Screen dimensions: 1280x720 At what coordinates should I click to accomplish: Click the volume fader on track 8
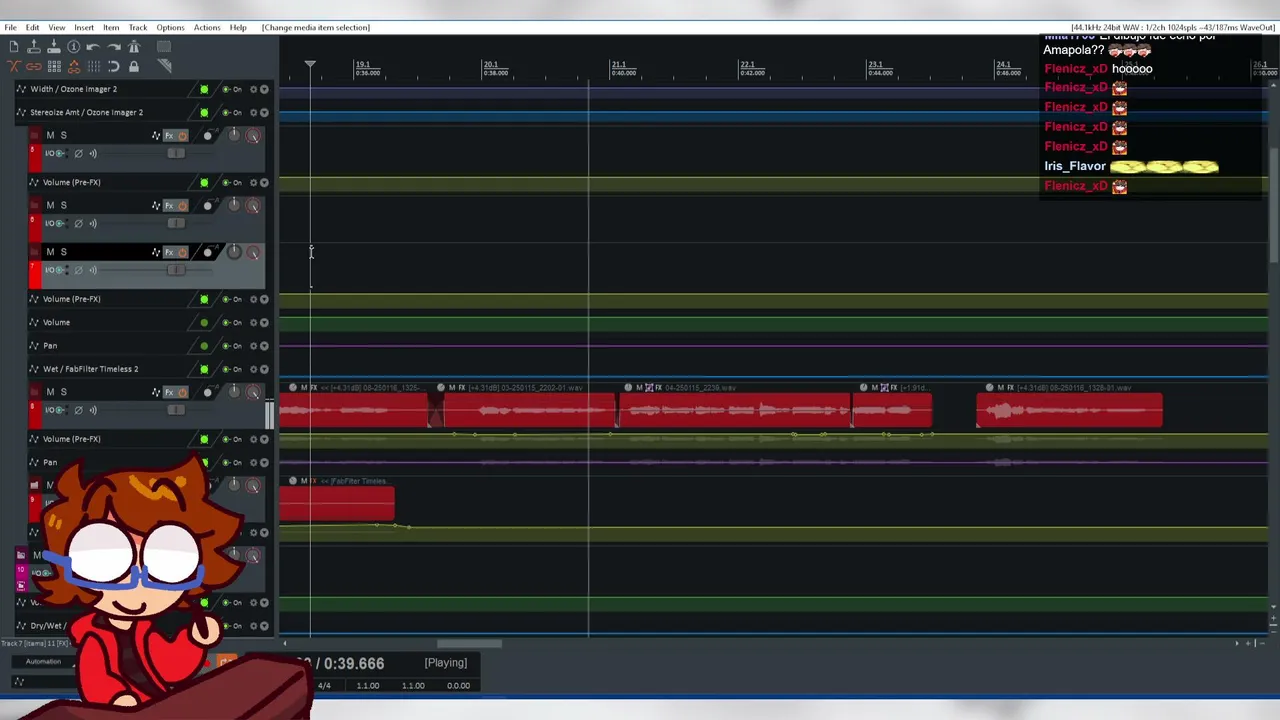pyautogui.click(x=176, y=410)
